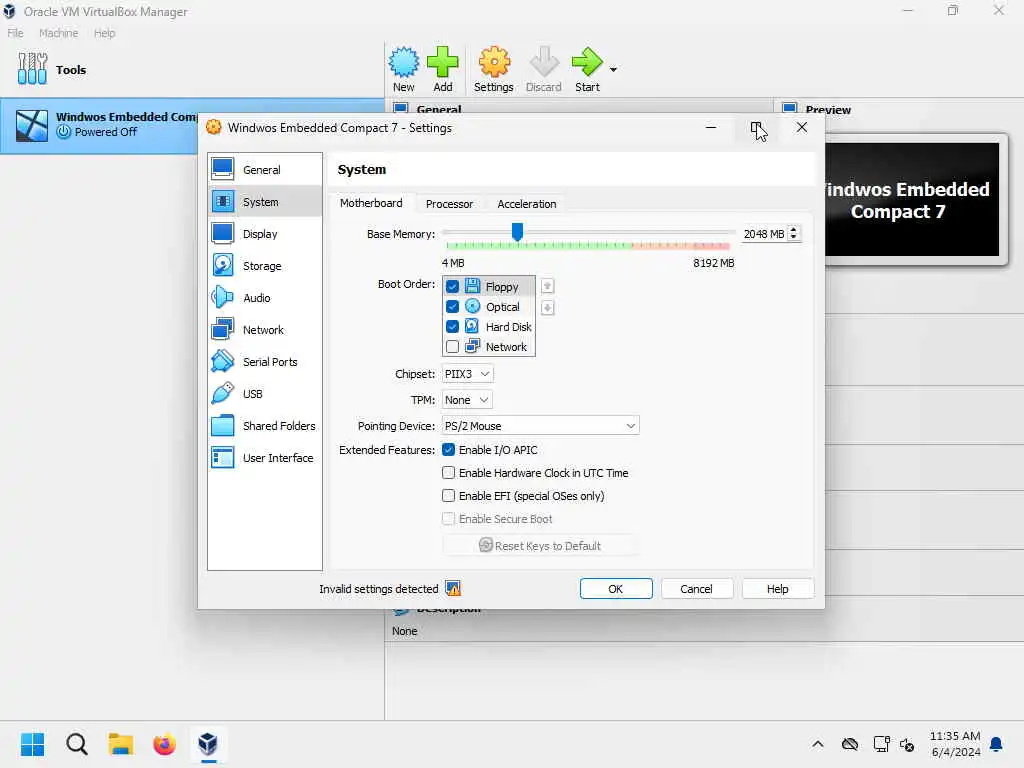Screen dimensions: 1024x768
Task: Uncheck Optical in boot order
Action: coord(452,306)
